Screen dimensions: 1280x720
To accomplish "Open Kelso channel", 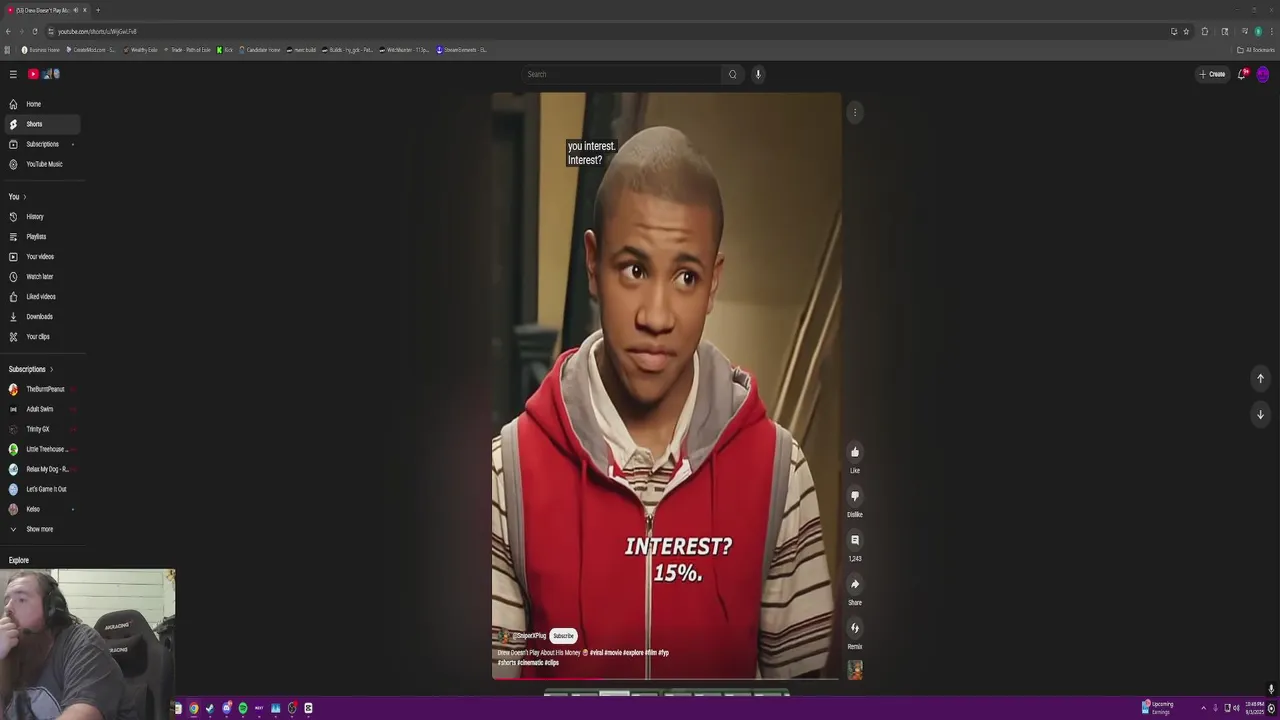I will coord(40,509).
